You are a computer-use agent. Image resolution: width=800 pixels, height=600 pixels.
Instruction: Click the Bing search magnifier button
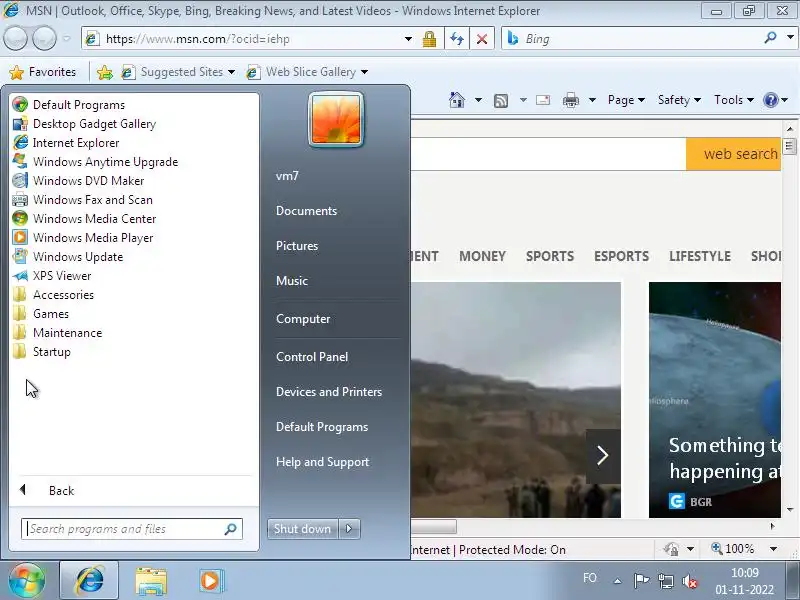(770, 37)
